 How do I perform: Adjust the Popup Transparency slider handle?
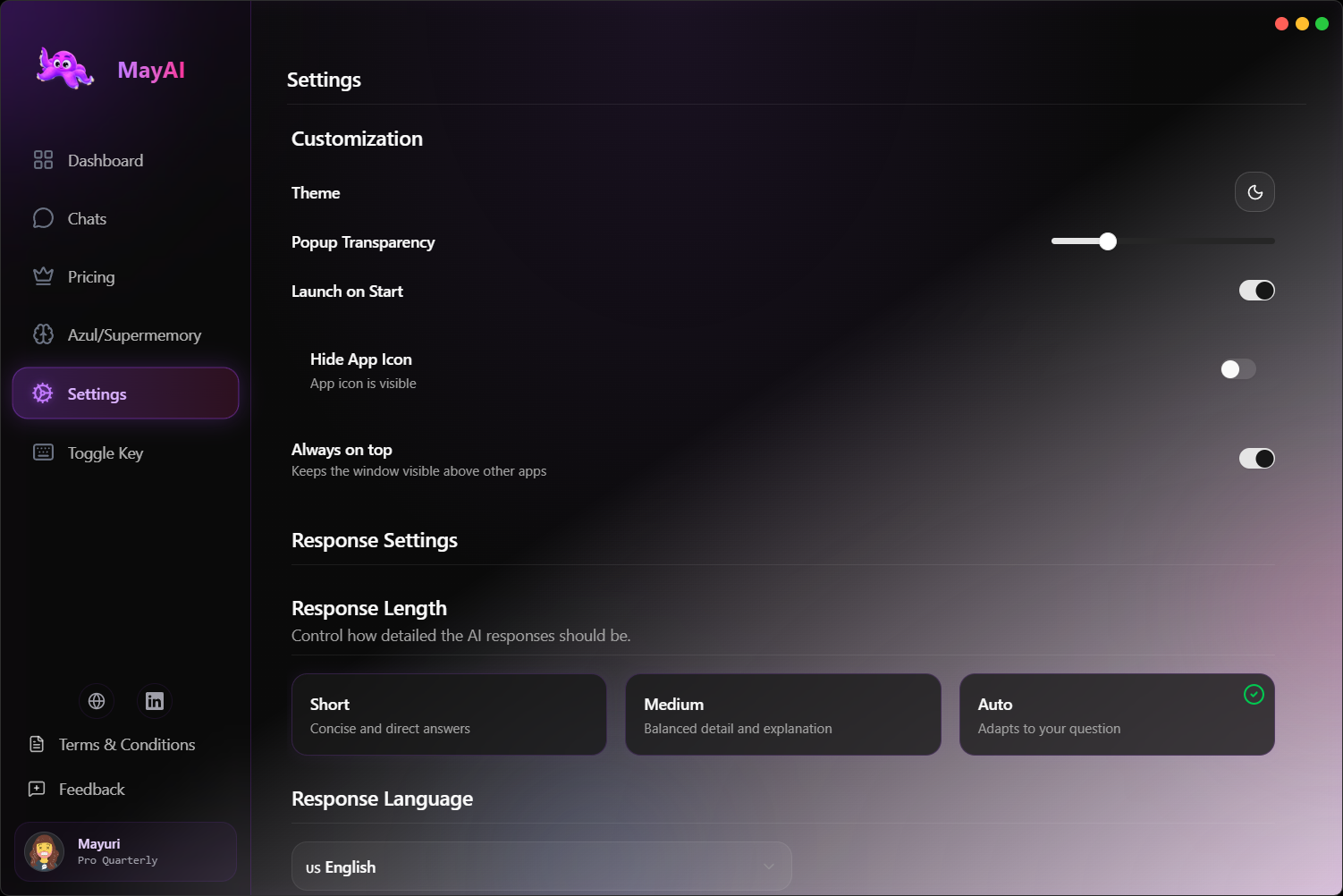click(1108, 241)
